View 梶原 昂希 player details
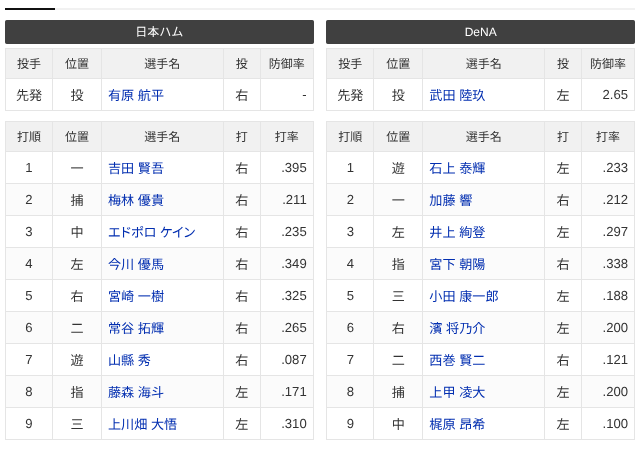 [x=457, y=424]
